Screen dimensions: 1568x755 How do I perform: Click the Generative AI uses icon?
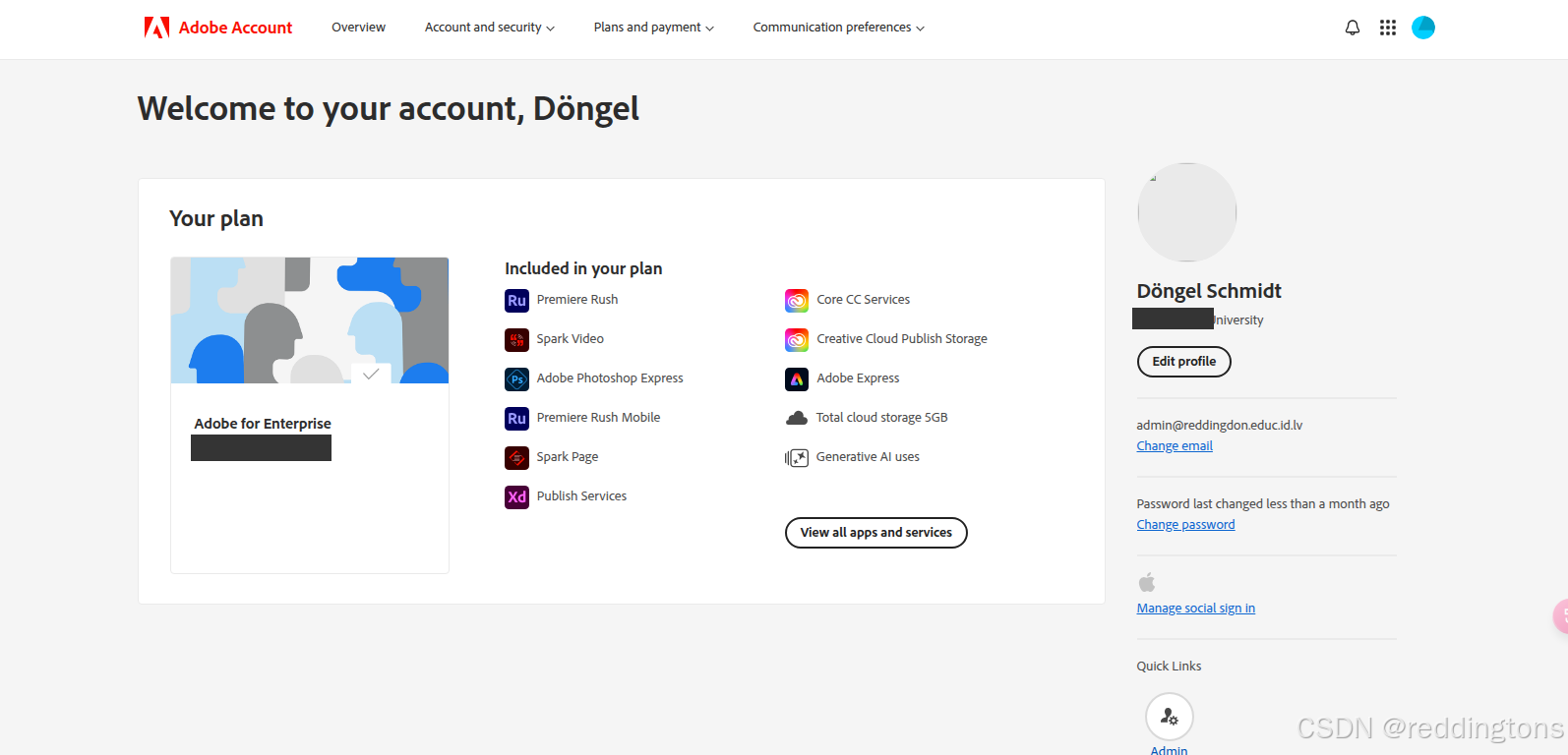tap(797, 458)
